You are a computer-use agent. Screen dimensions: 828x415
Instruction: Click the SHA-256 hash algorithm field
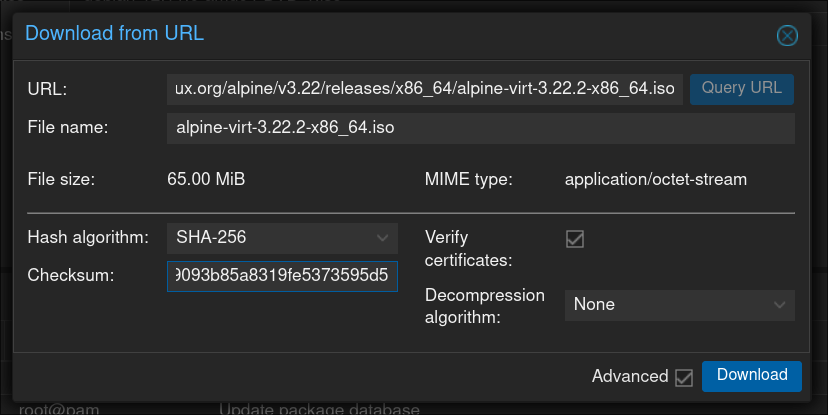point(268,238)
